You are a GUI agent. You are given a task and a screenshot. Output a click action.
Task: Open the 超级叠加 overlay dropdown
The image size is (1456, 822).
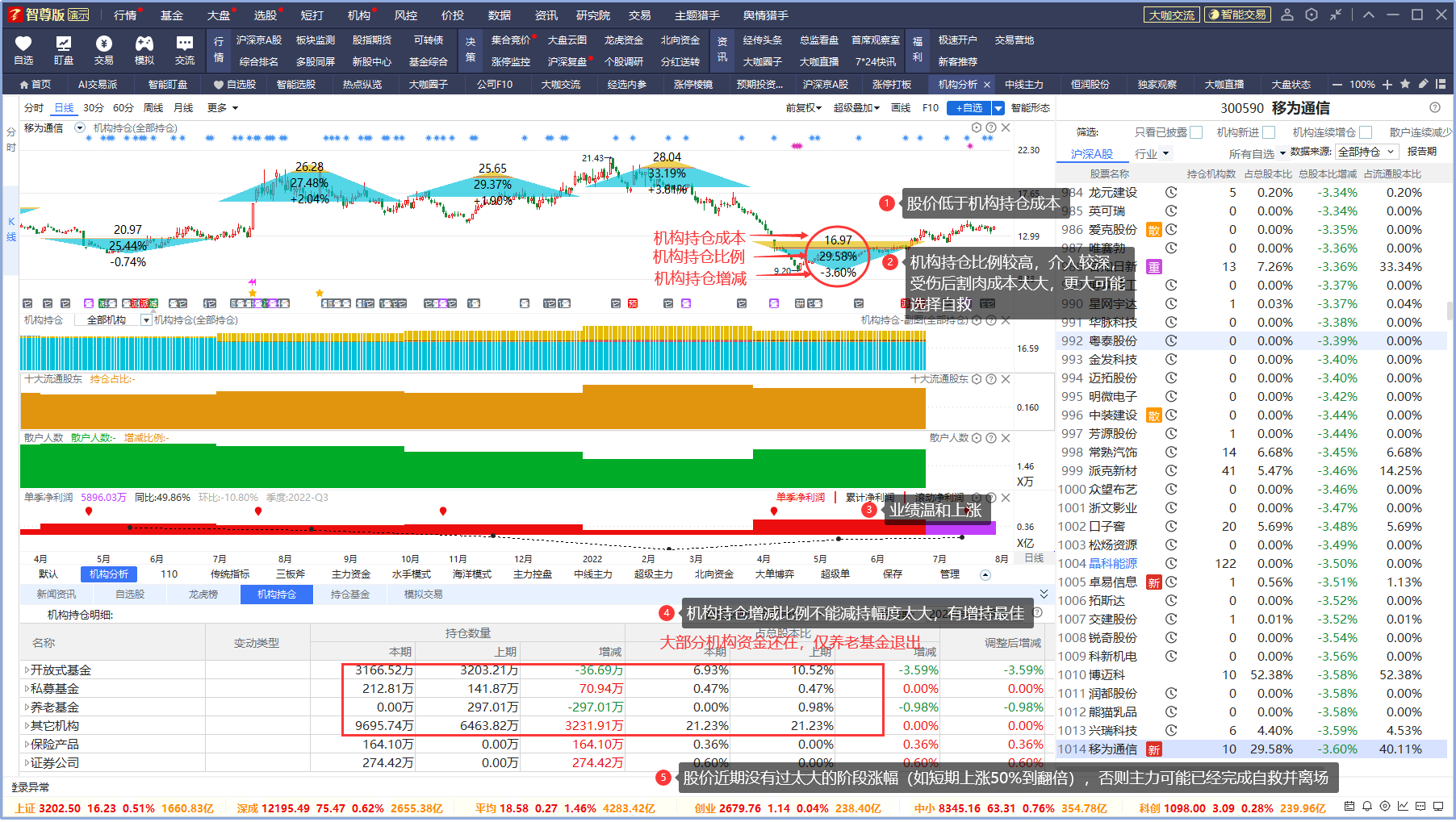click(x=856, y=108)
